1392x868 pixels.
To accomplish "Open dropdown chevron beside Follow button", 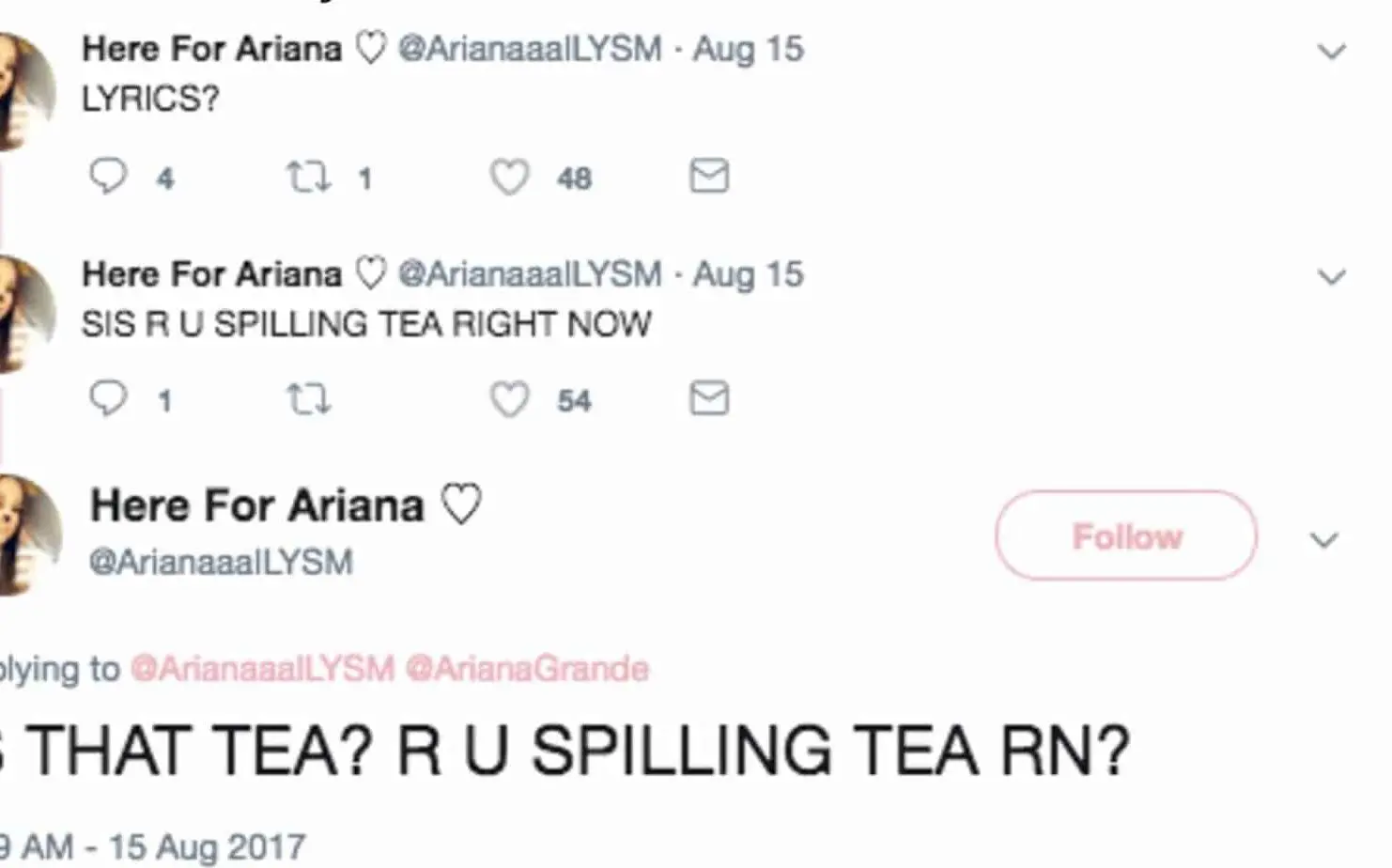I will click(x=1323, y=539).
